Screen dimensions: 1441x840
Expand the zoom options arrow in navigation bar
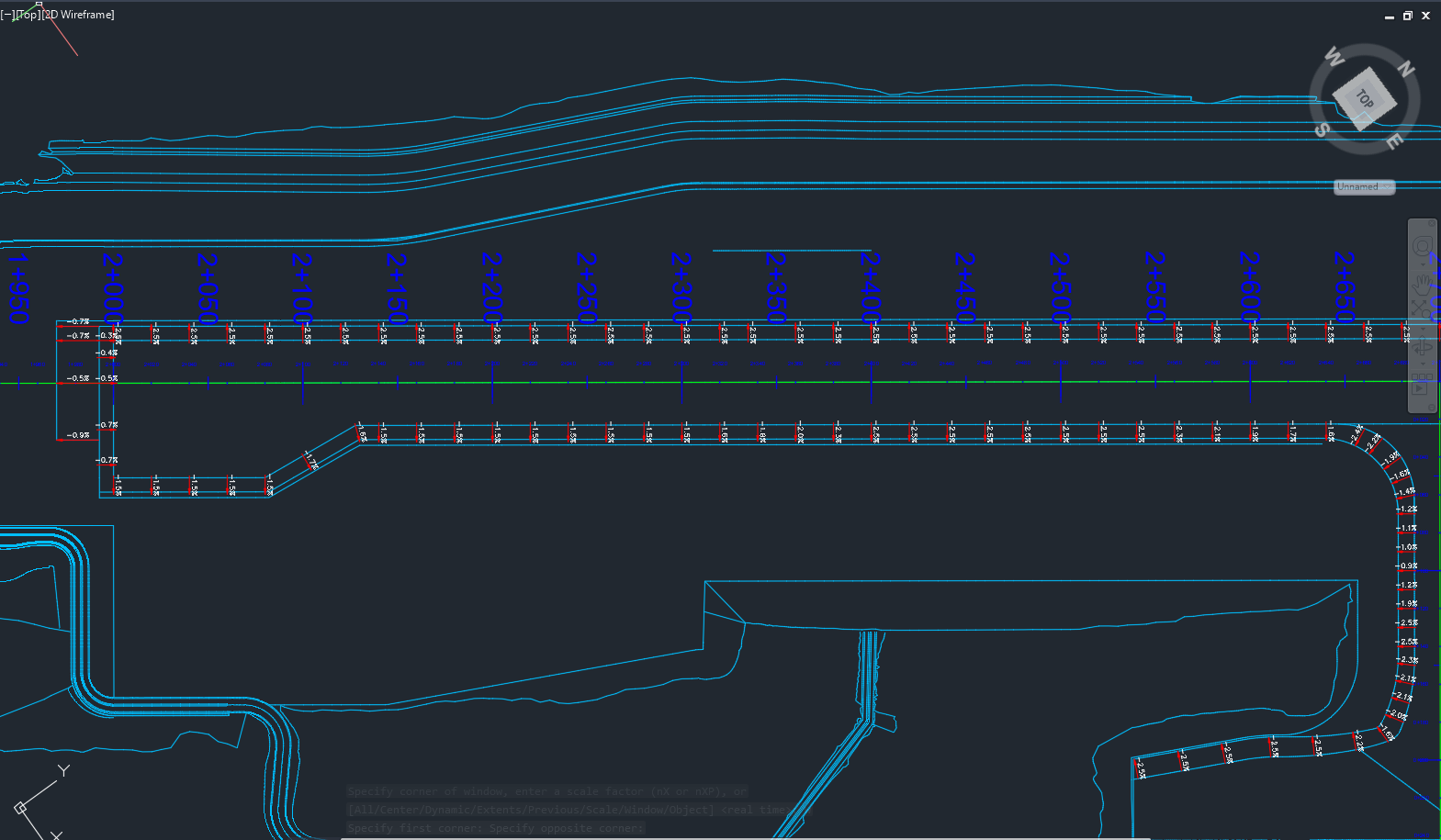[1423, 329]
